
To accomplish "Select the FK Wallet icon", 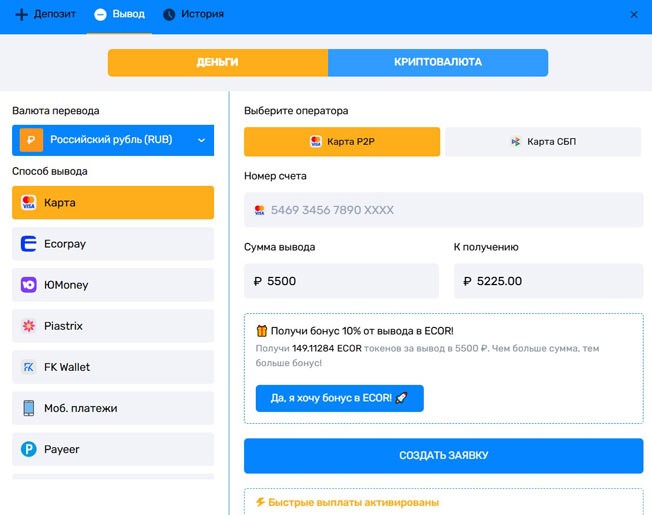I will tap(28, 367).
